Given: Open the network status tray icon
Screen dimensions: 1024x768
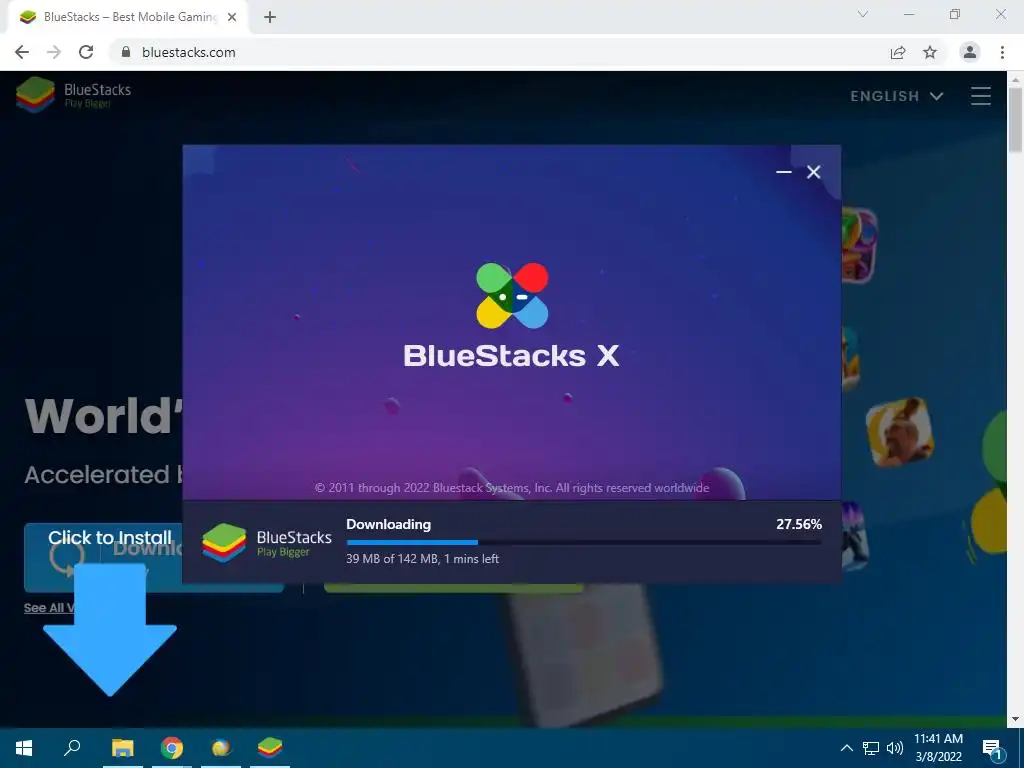Looking at the screenshot, I should [x=871, y=748].
